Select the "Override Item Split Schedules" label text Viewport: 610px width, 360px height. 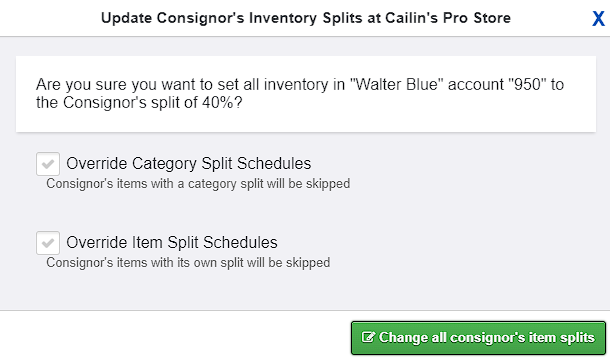pyautogui.click(x=172, y=242)
